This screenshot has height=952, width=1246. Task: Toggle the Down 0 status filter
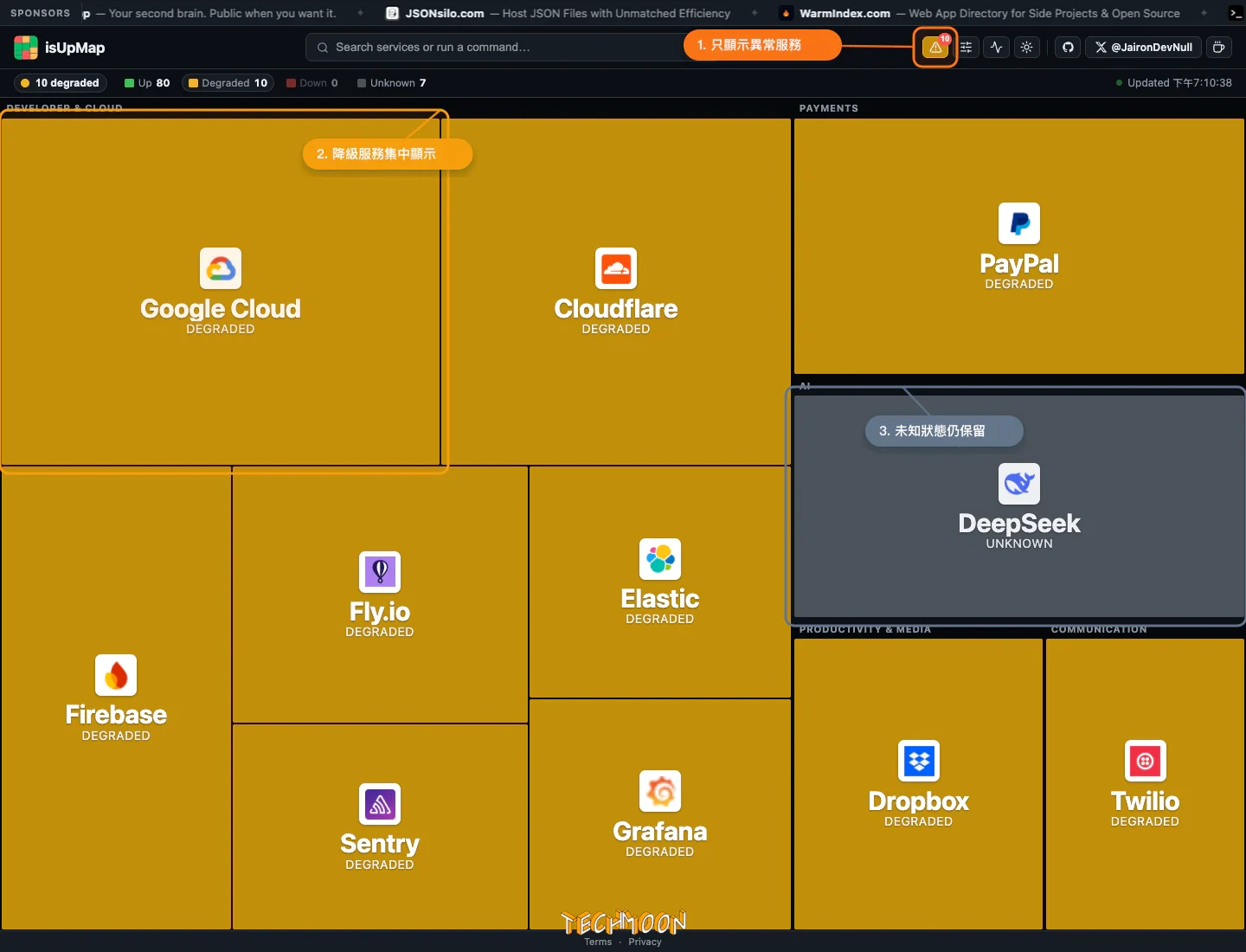coord(312,83)
